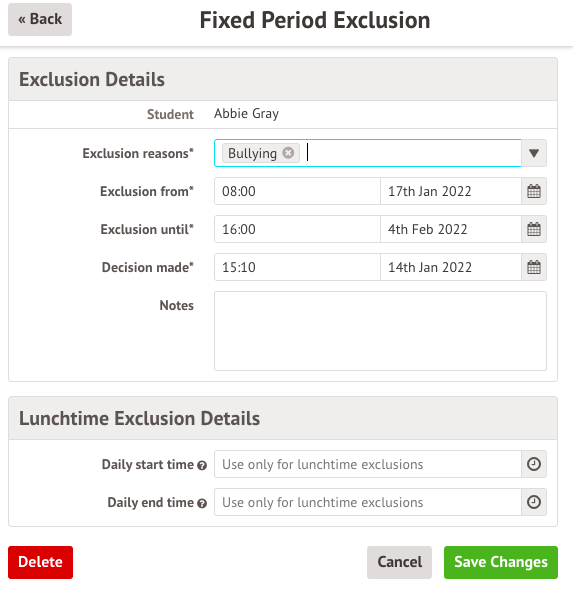Edit the Decision made time 15:10
Viewport: 573px width, 594px height.
pos(297,267)
